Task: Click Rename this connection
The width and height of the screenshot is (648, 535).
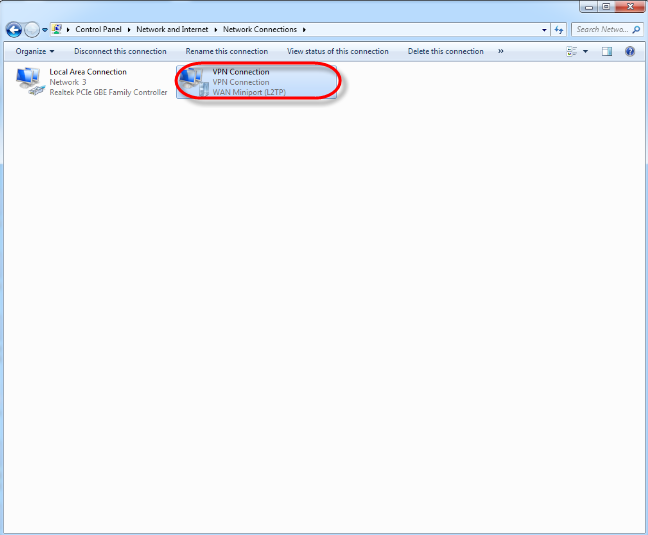Action: click(x=226, y=51)
